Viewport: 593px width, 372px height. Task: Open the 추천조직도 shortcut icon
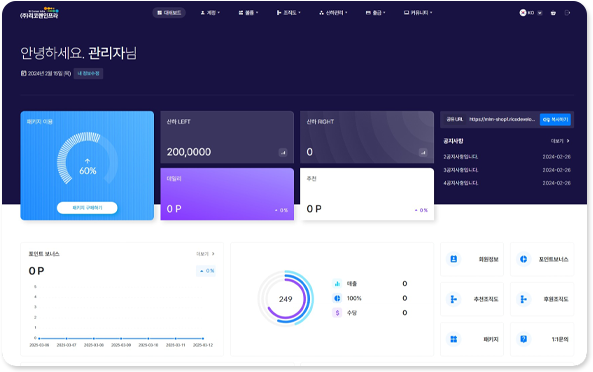[x=453, y=299]
